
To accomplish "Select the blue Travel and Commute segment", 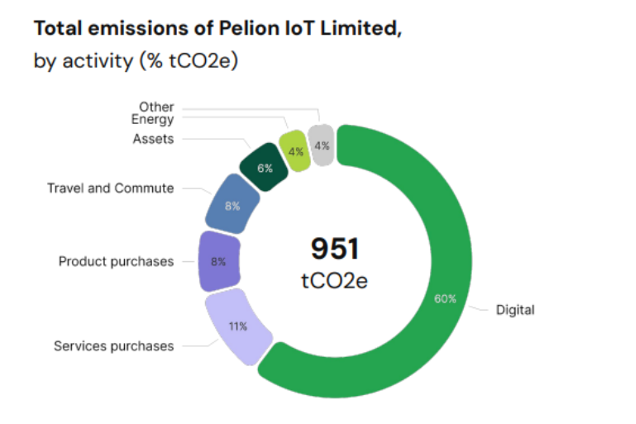I will [232, 204].
